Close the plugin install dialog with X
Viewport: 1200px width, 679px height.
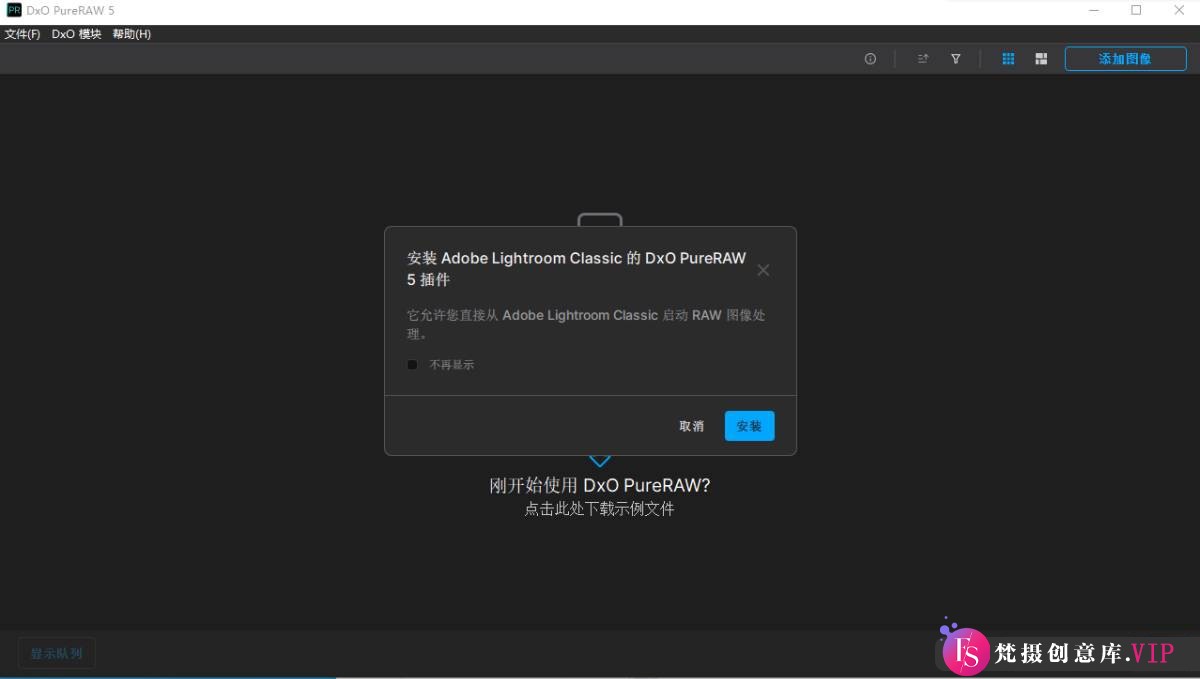(763, 270)
